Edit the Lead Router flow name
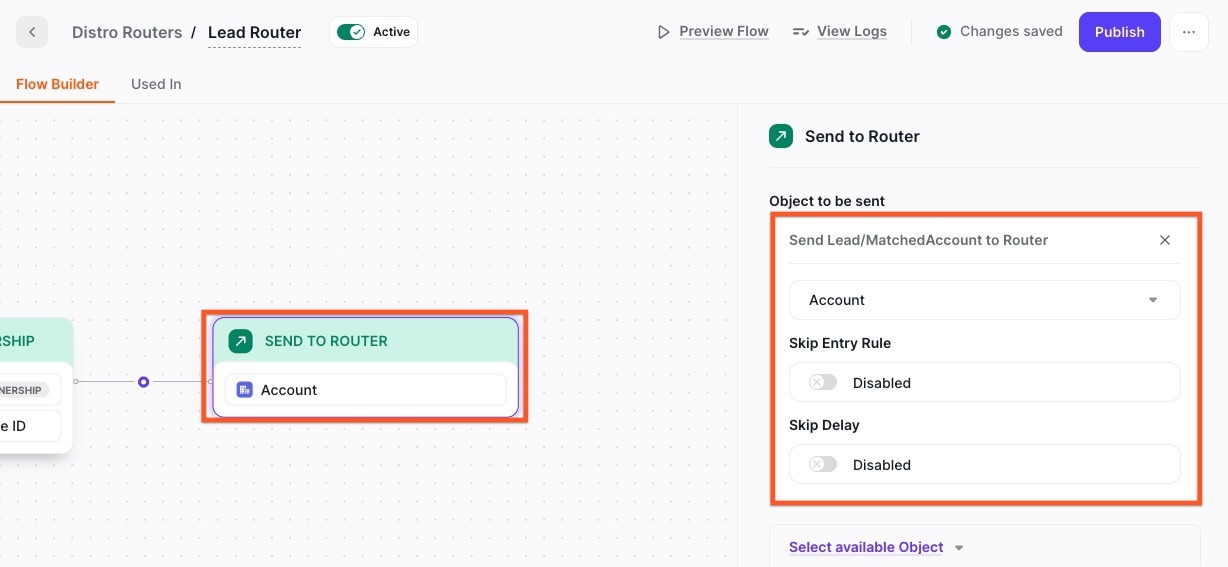This screenshot has width=1228, height=567. point(254,32)
